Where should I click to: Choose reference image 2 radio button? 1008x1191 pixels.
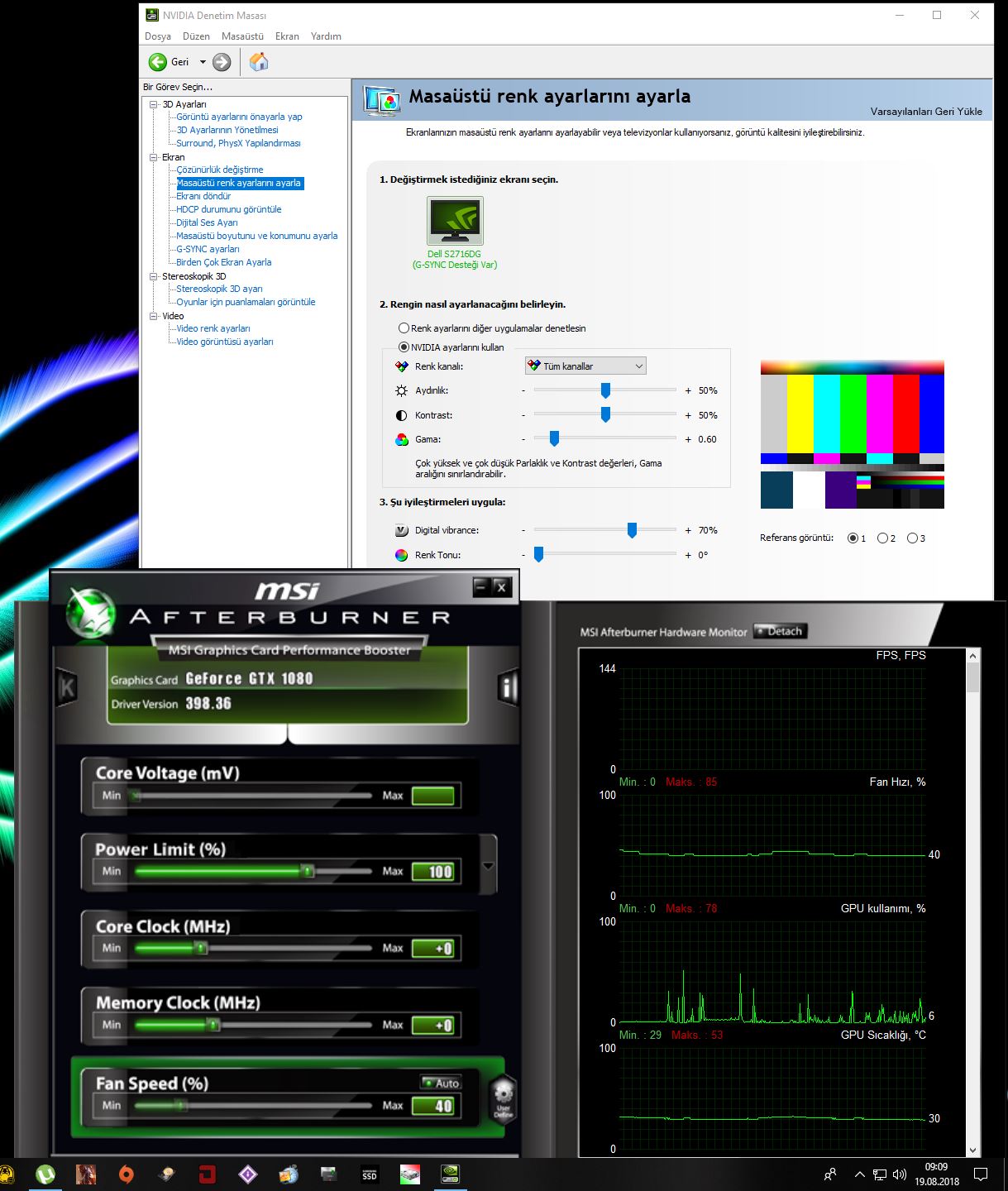click(x=882, y=538)
